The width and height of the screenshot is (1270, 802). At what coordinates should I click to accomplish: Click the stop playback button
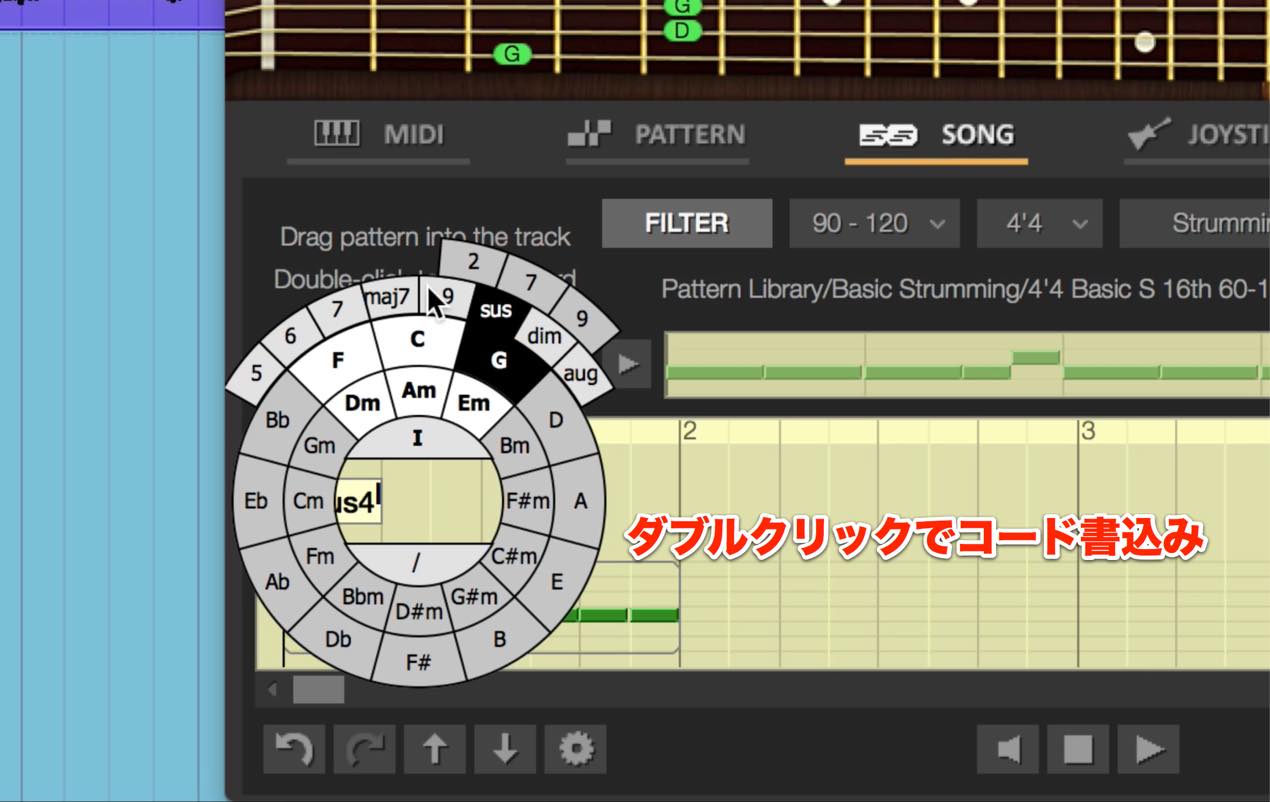[x=1078, y=749]
